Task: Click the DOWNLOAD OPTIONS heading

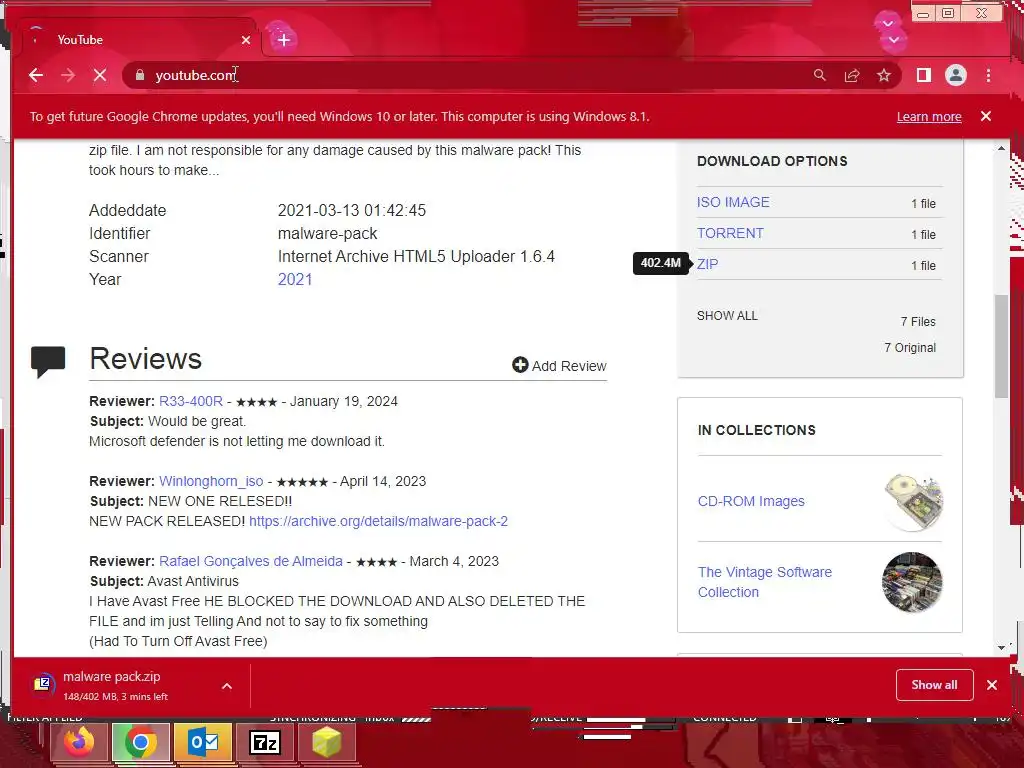Action: [x=772, y=161]
